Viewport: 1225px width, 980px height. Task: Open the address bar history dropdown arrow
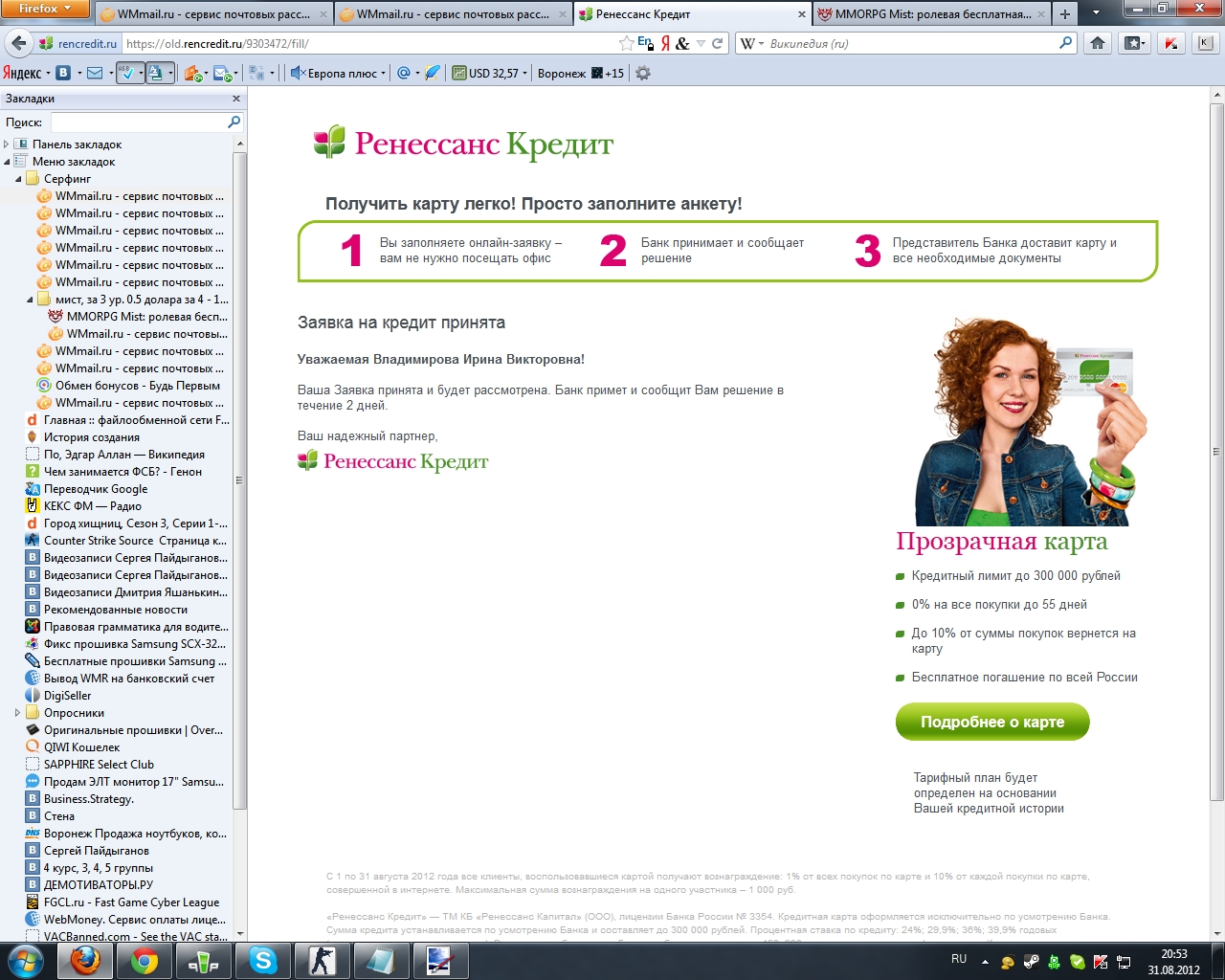click(x=702, y=43)
